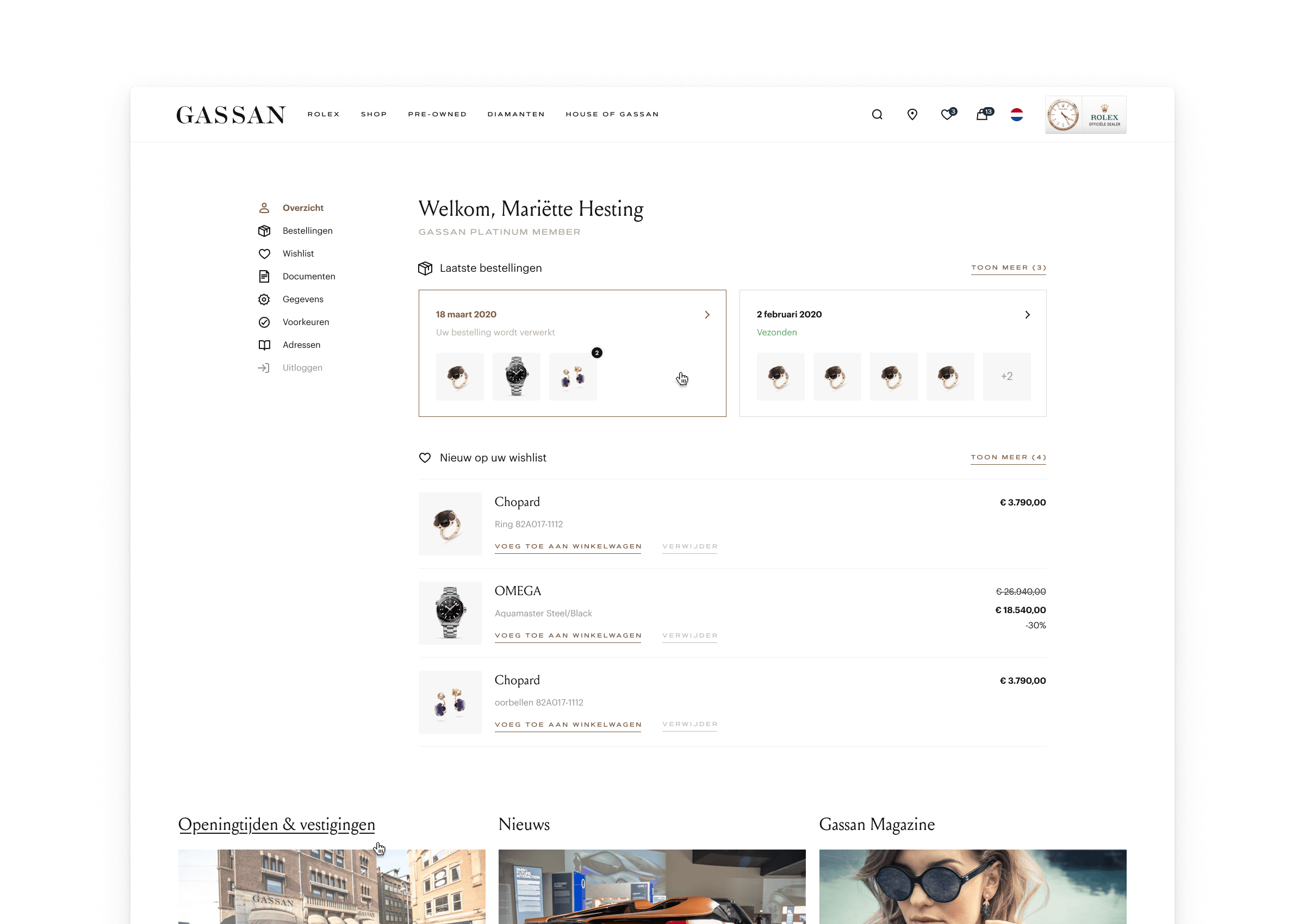Click Toon meer (3) for orders
The image size is (1305, 924).
1008,267
